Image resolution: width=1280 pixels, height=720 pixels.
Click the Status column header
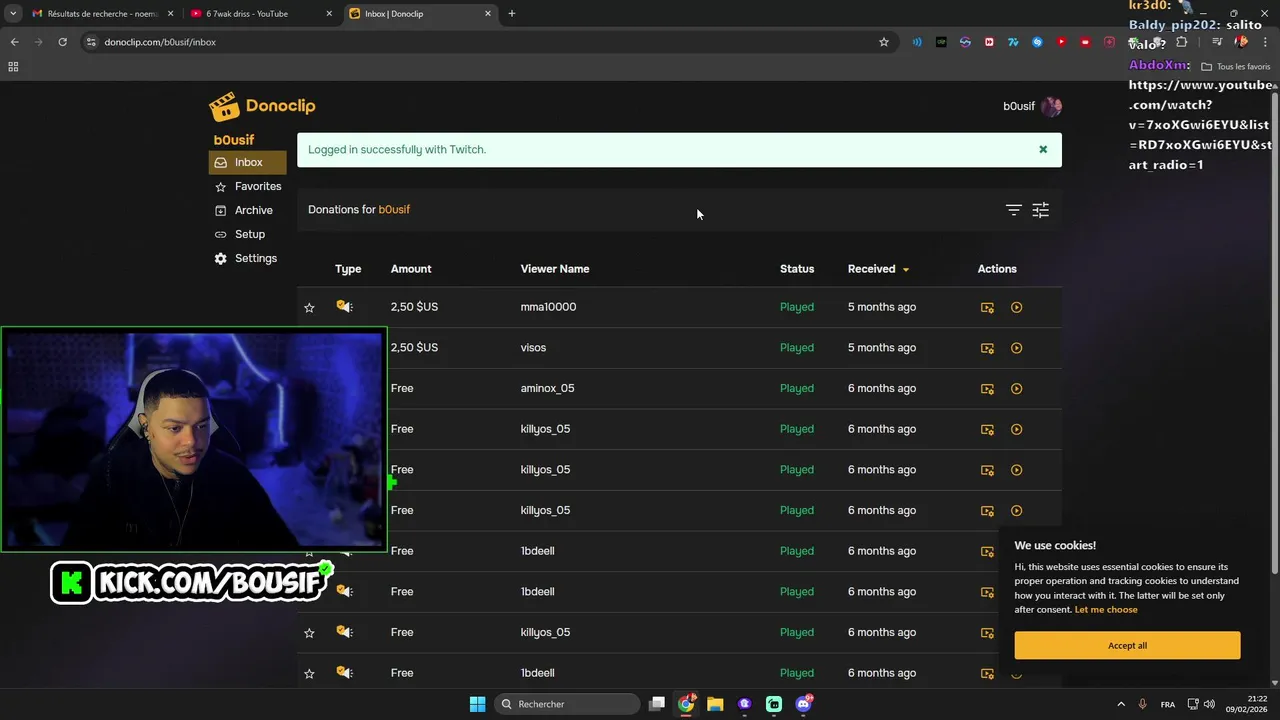pos(797,268)
